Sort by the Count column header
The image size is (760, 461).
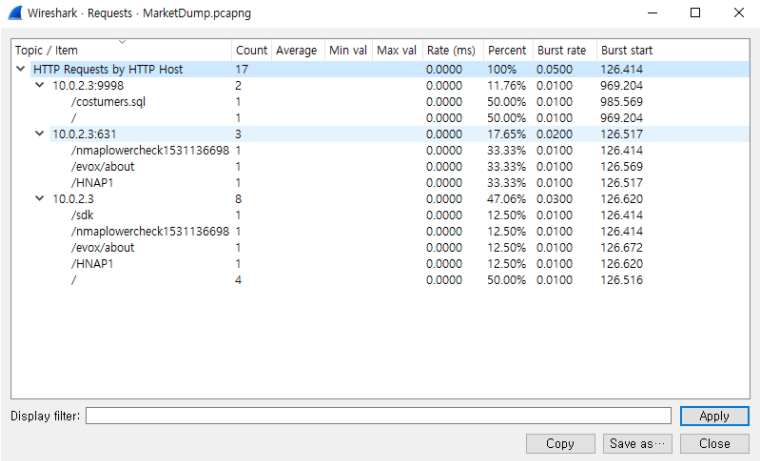(x=251, y=50)
